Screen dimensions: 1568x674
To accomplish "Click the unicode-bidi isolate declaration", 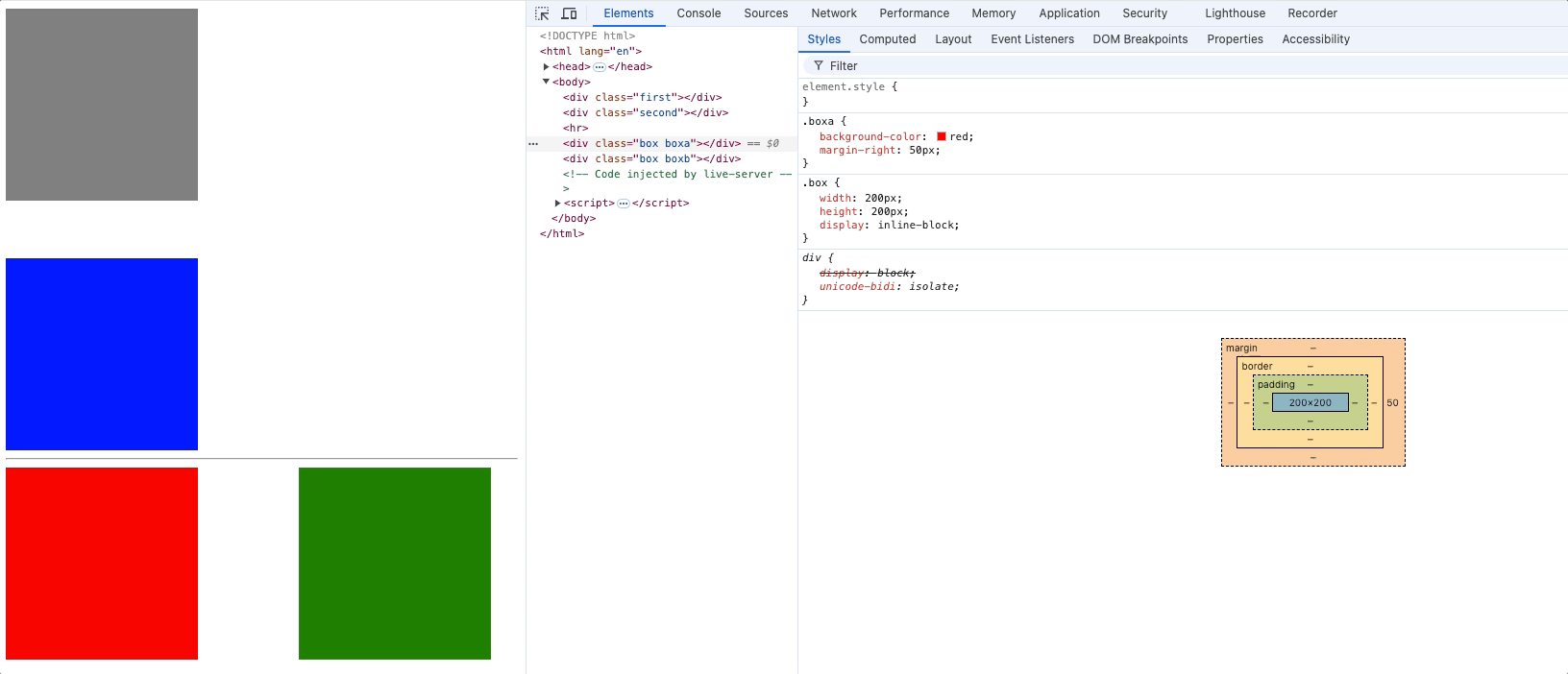I will tap(889, 287).
